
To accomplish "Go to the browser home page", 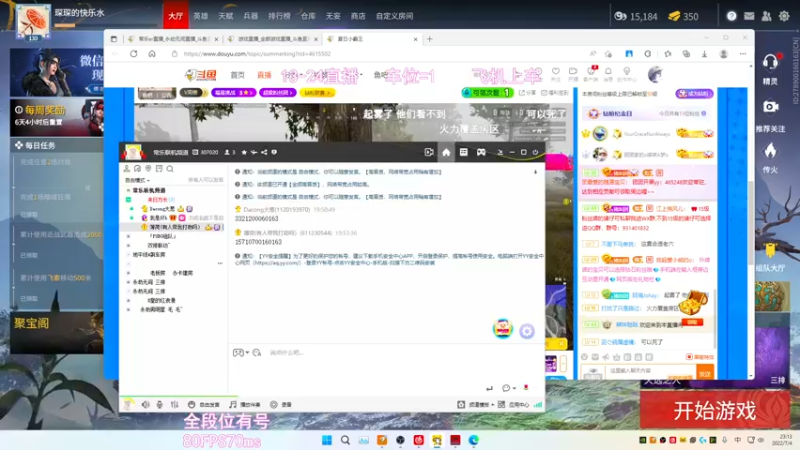I will (x=152, y=54).
